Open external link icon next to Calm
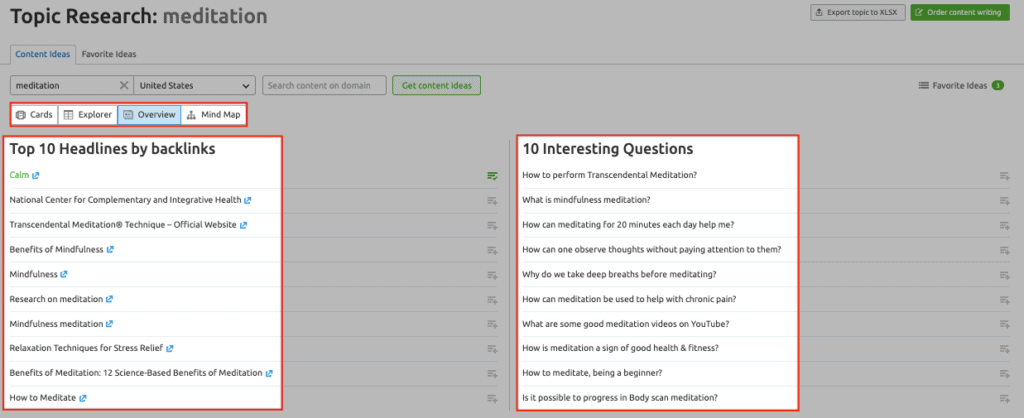Image resolution: width=1024 pixels, height=418 pixels. coord(36,175)
